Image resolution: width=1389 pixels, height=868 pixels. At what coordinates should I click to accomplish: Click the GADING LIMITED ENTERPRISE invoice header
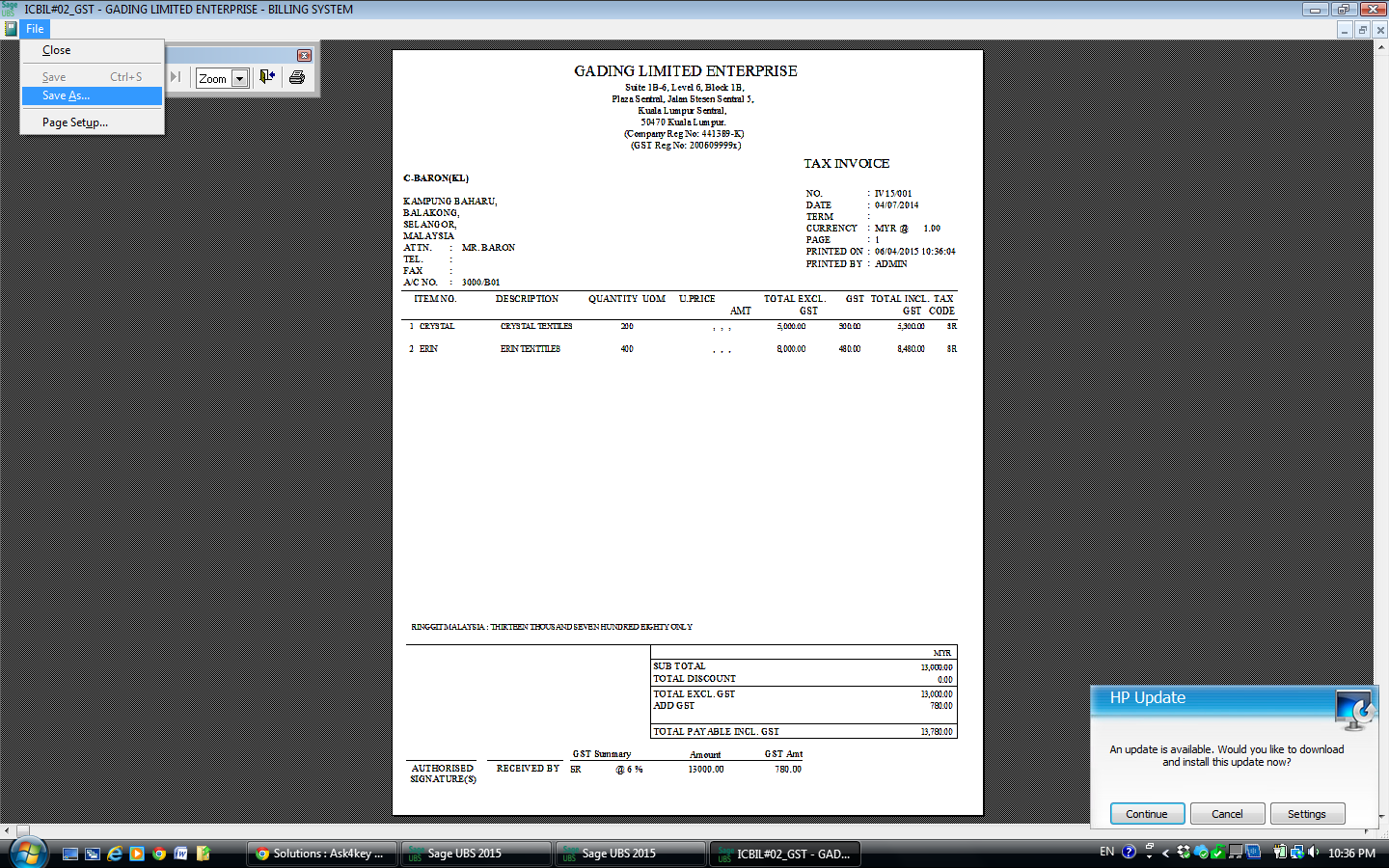point(686,71)
